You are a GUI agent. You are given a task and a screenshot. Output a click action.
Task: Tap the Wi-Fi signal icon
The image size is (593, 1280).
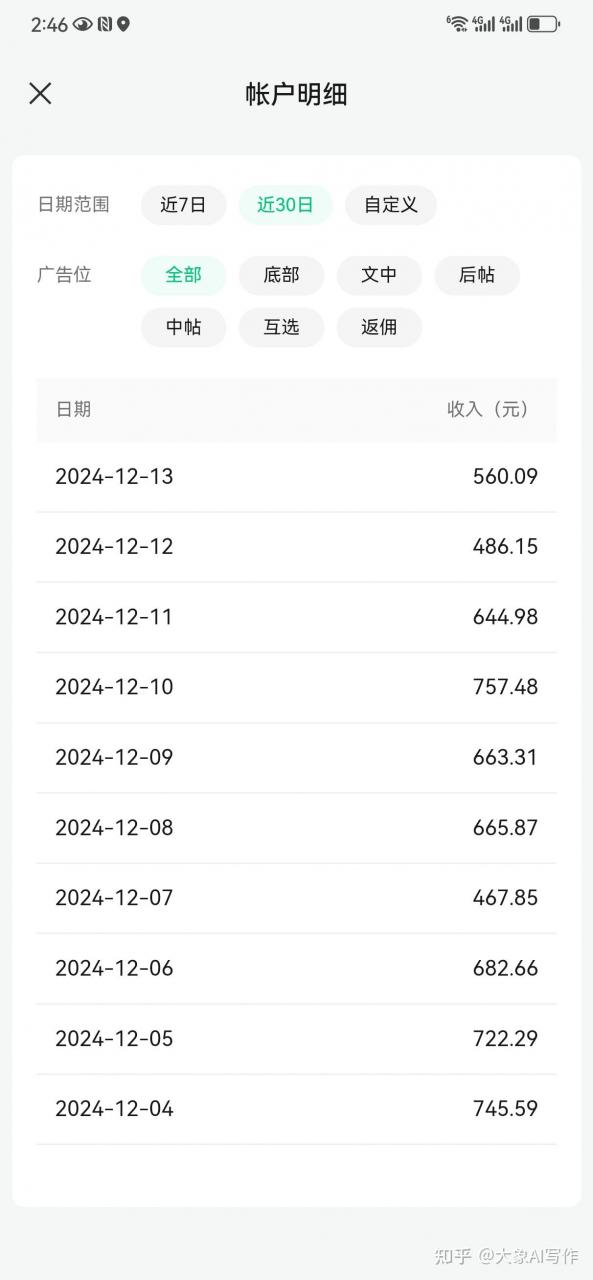[x=457, y=23]
